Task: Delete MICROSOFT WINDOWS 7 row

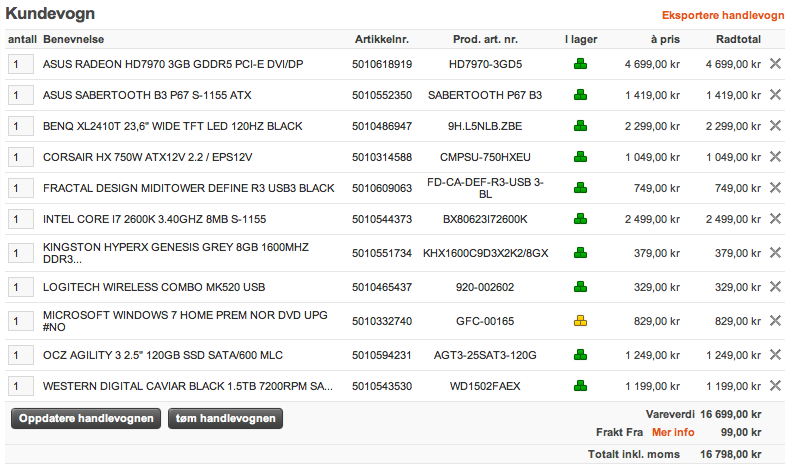Action: coord(775,320)
